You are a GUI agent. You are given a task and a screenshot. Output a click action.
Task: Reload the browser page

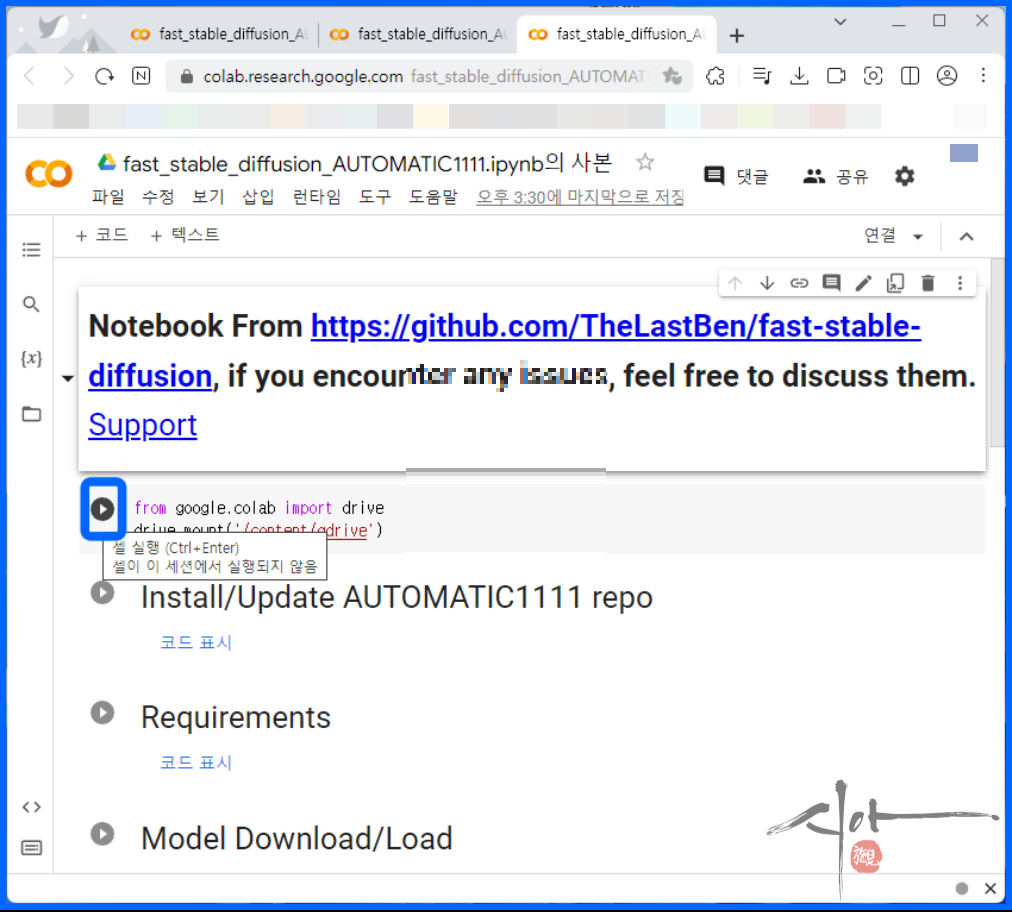[104, 77]
